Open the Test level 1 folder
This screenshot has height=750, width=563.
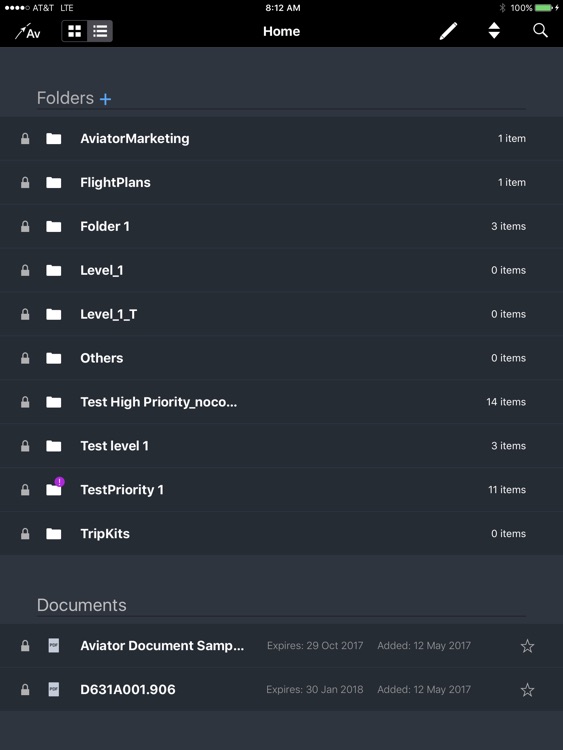point(281,446)
